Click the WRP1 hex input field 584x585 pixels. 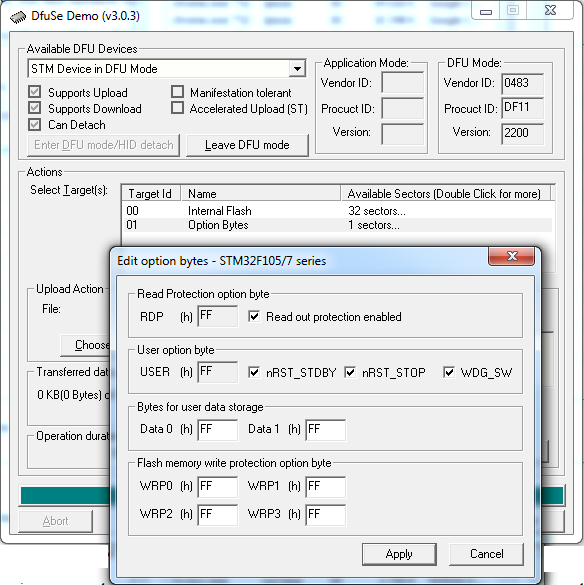coord(325,487)
